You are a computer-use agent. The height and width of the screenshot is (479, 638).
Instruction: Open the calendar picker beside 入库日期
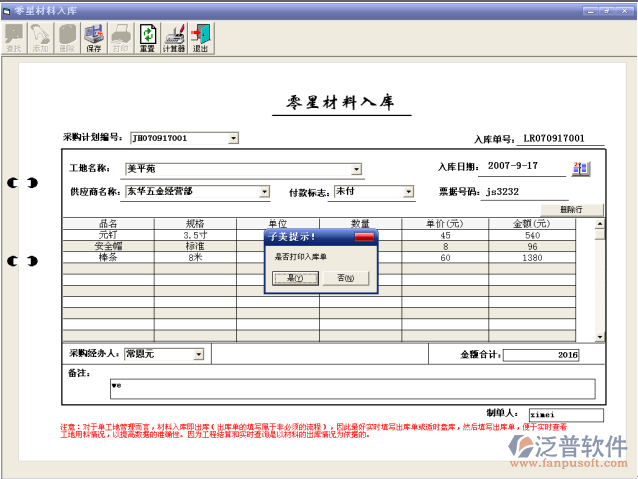pyautogui.click(x=581, y=167)
